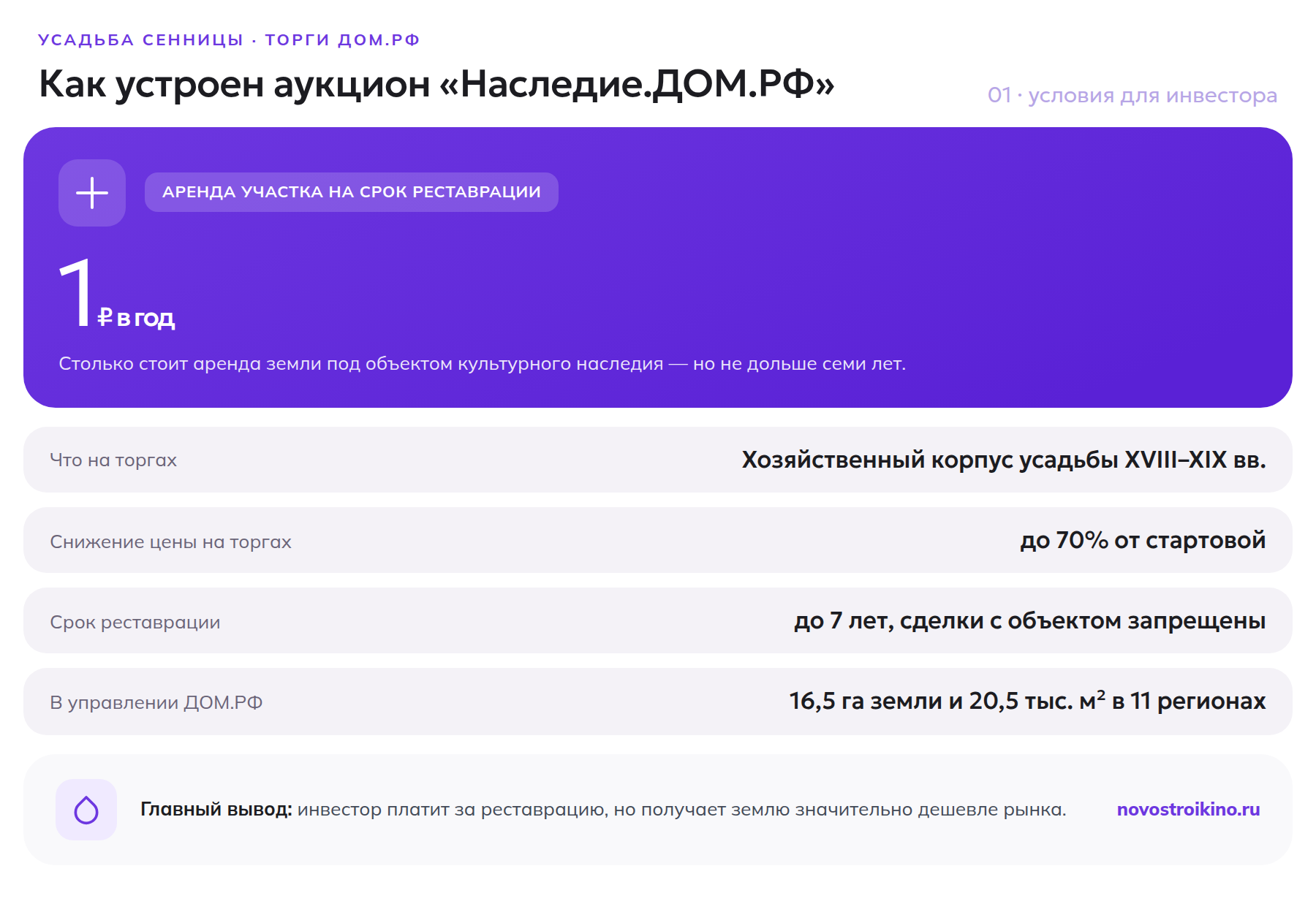Click the title Как устроен аукцион «Наследие.ДОМ.РФ»
The height and width of the screenshot is (912, 1316).
click(436, 83)
